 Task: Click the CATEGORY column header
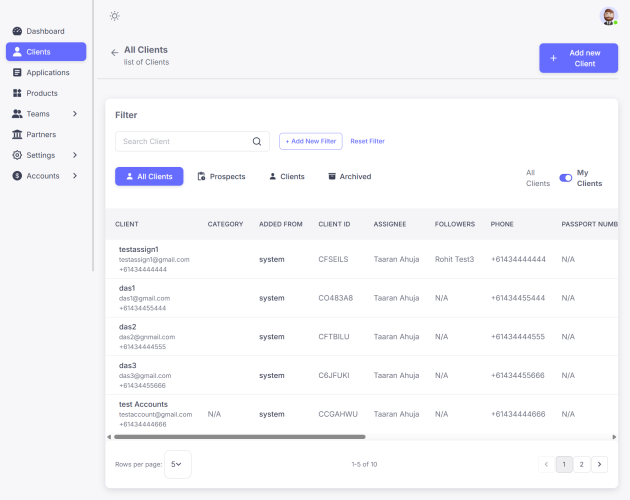(225, 224)
